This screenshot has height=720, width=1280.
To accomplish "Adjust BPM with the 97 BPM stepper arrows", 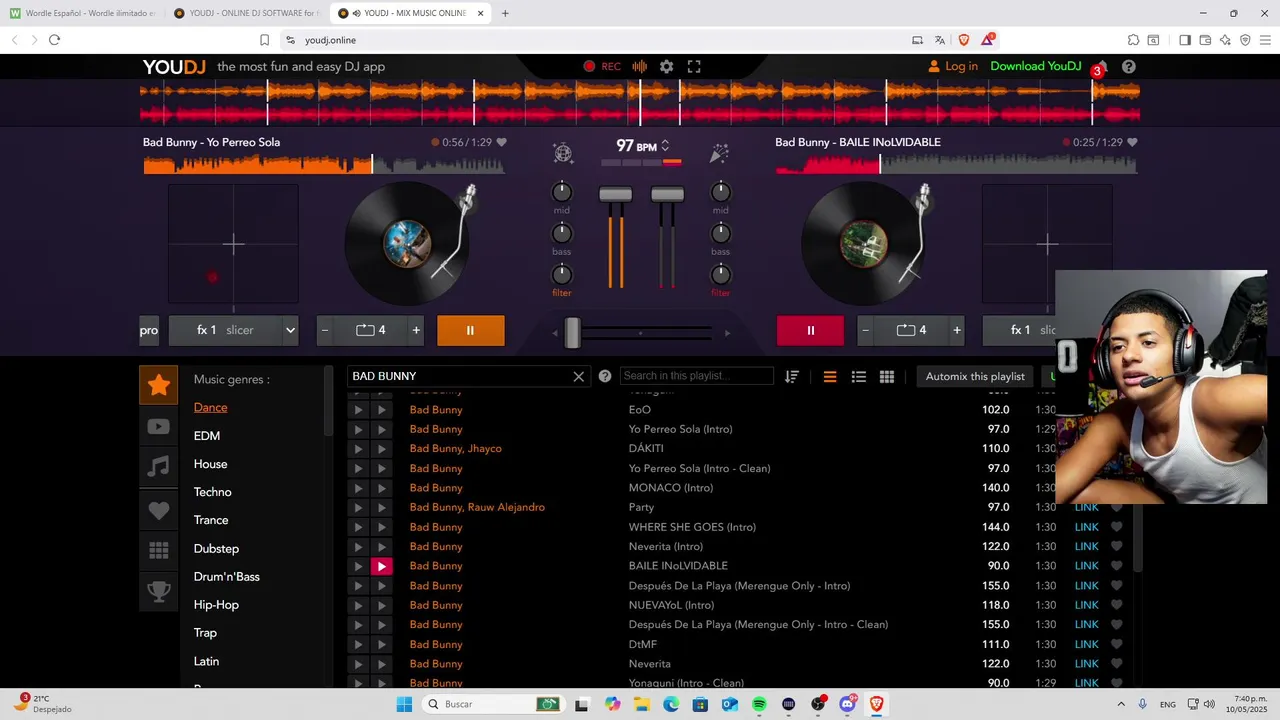I will [x=665, y=146].
